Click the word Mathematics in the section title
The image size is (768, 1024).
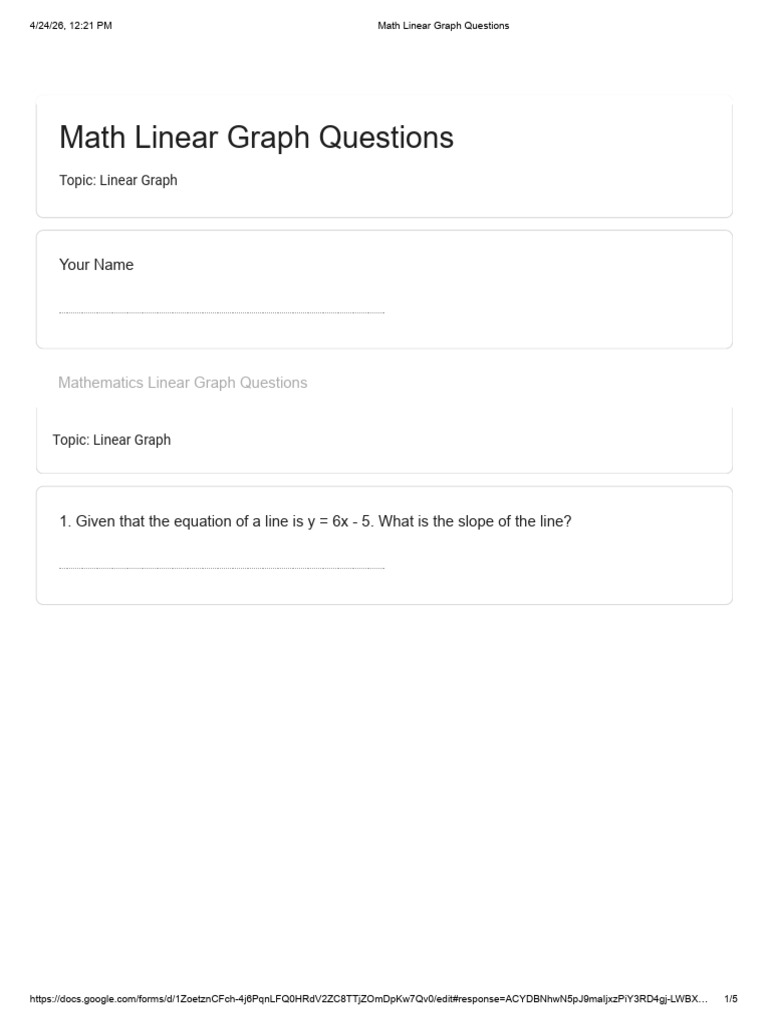click(101, 383)
